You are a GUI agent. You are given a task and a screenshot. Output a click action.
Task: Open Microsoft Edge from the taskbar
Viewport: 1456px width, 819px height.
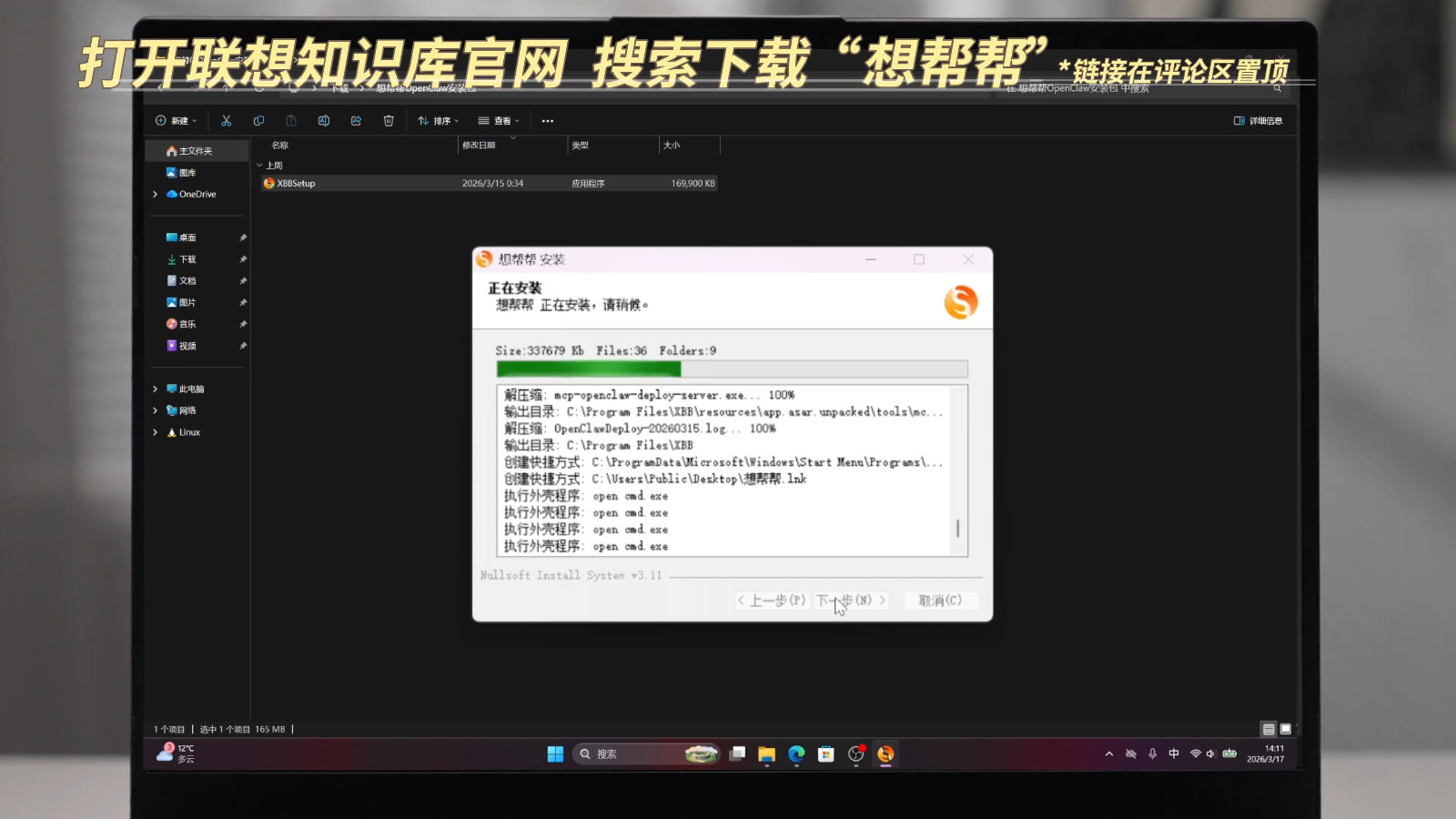point(796,753)
